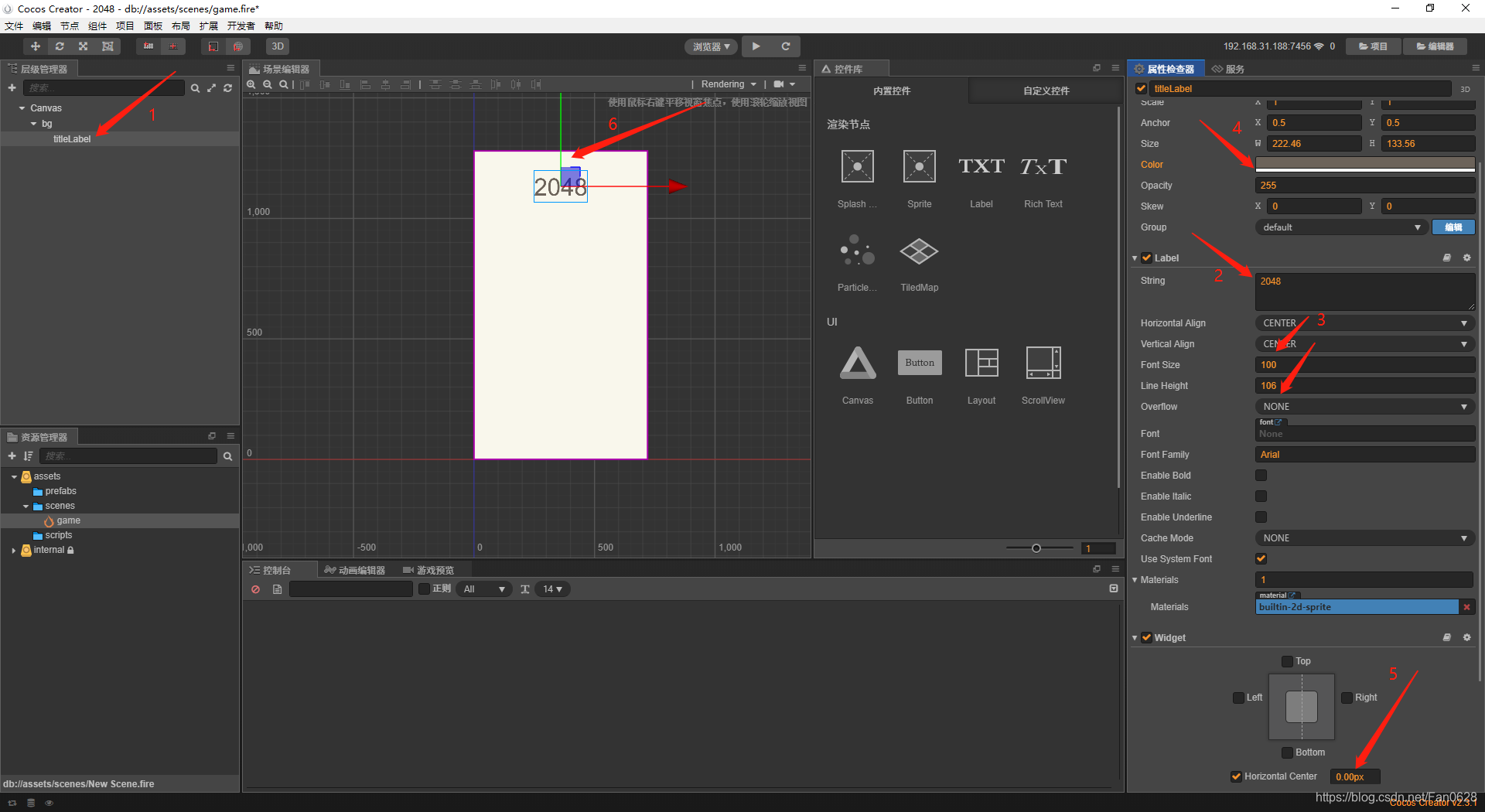The image size is (1485, 812).
Task: Start game preview with play button
Action: point(756,46)
